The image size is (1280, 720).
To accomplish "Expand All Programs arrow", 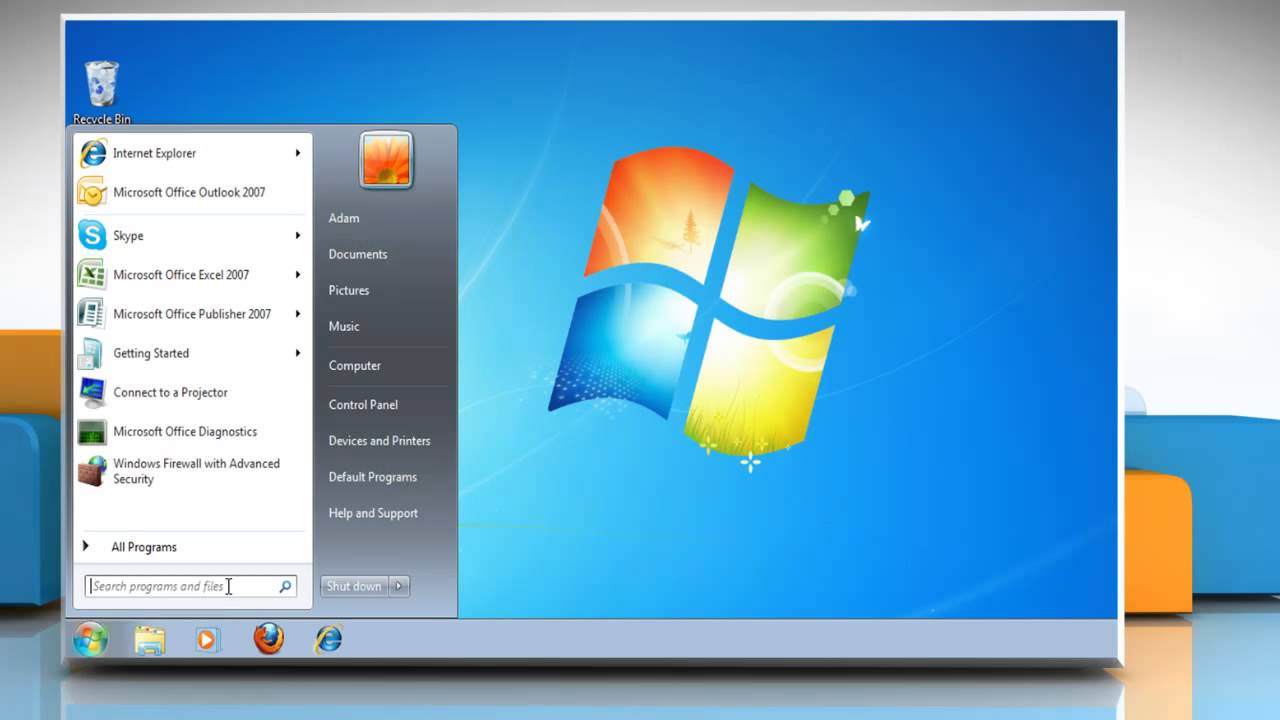I will [86, 546].
